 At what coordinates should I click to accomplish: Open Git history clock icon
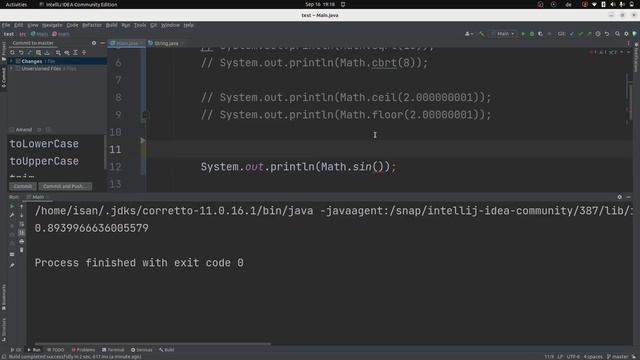tap(598, 34)
